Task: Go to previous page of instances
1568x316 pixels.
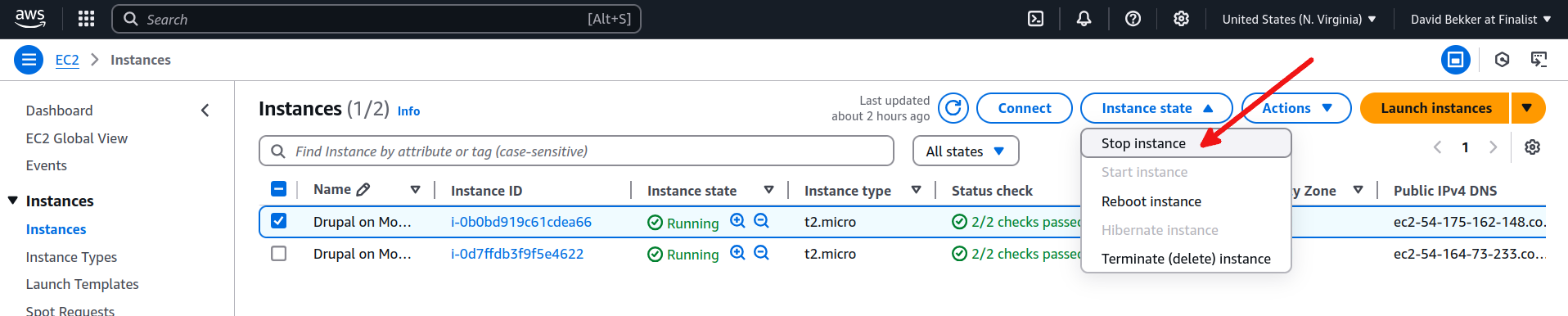Action: coord(1437,147)
